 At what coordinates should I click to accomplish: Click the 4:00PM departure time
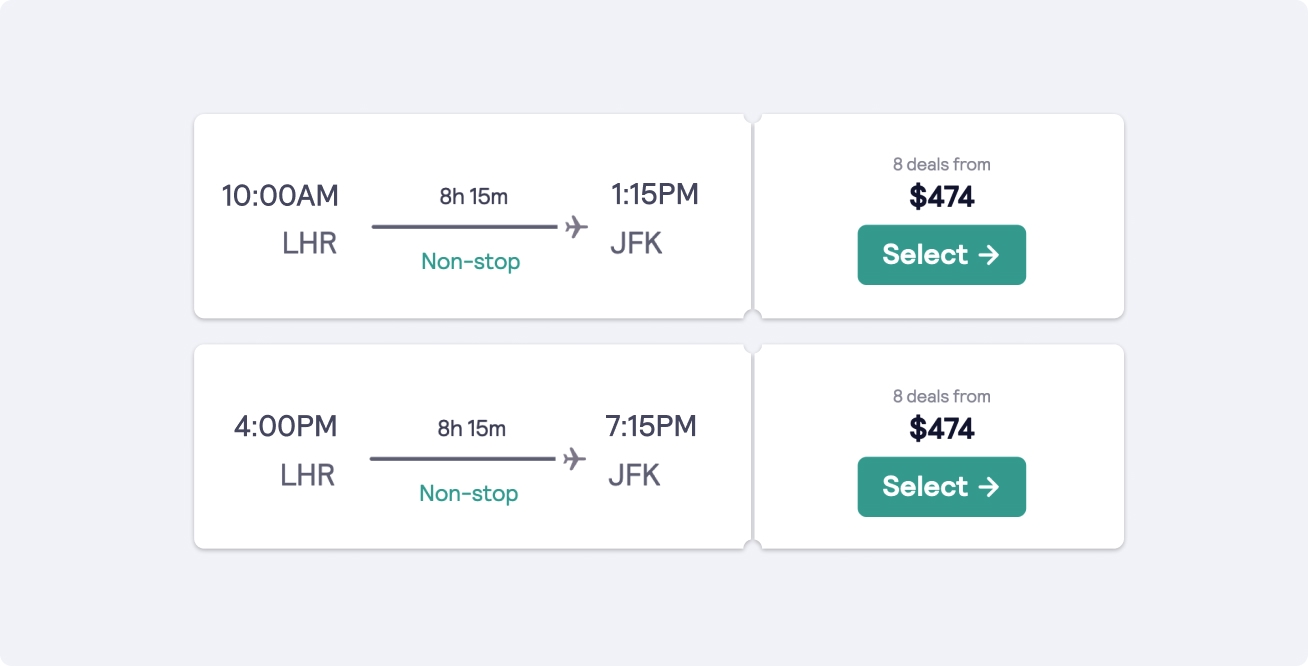click(x=286, y=427)
